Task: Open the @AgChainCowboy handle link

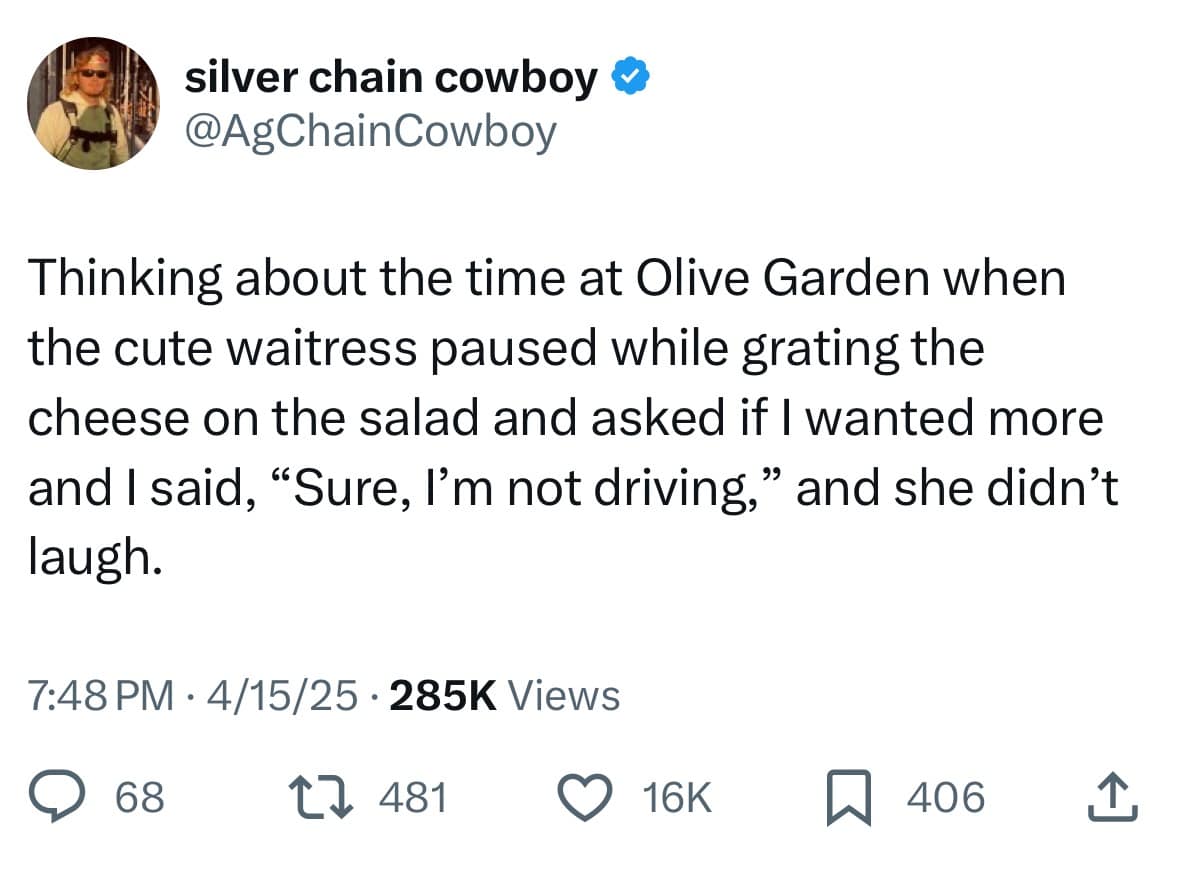Action: click(x=370, y=130)
